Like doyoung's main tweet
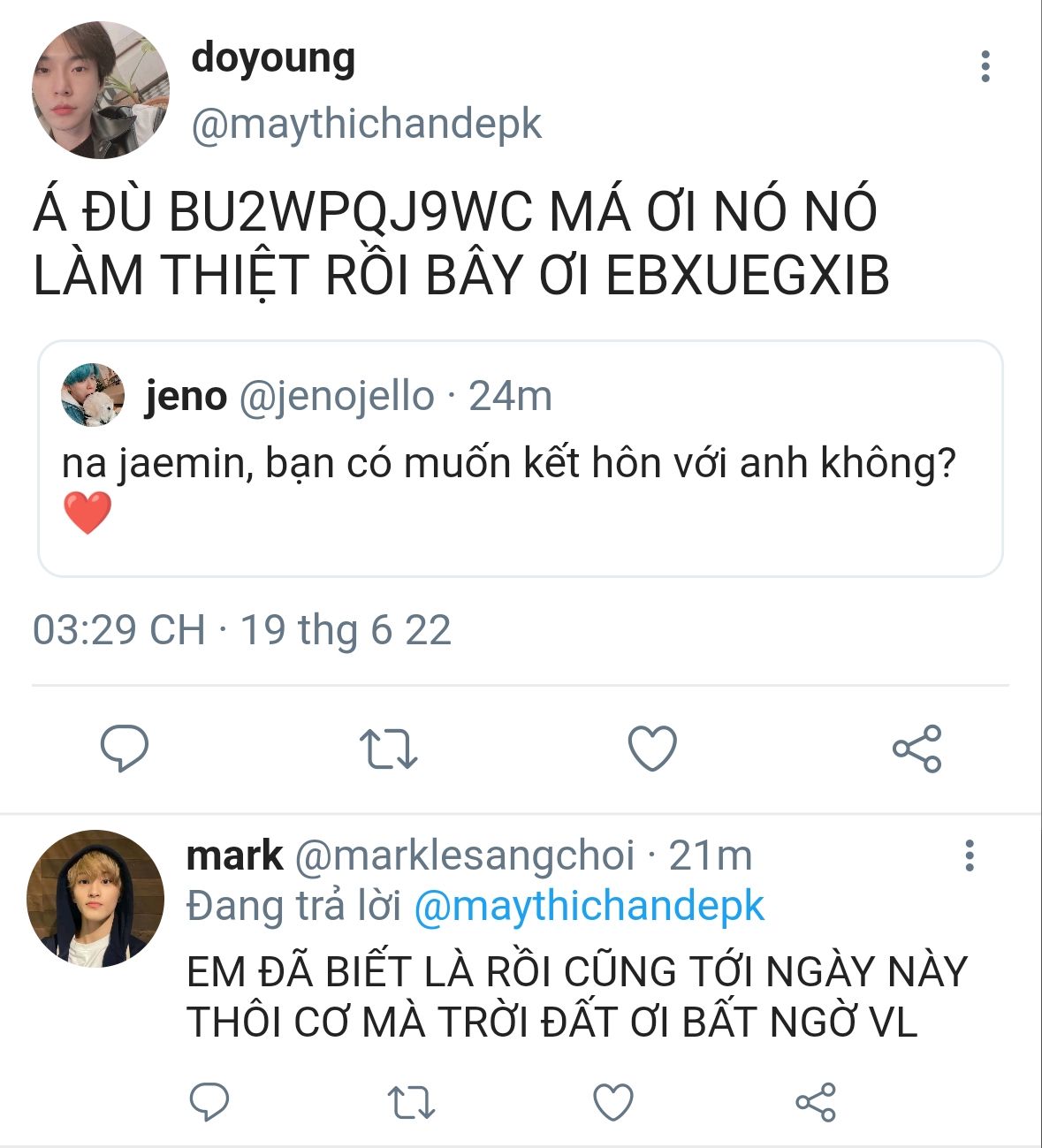1042x1148 pixels. [652, 749]
